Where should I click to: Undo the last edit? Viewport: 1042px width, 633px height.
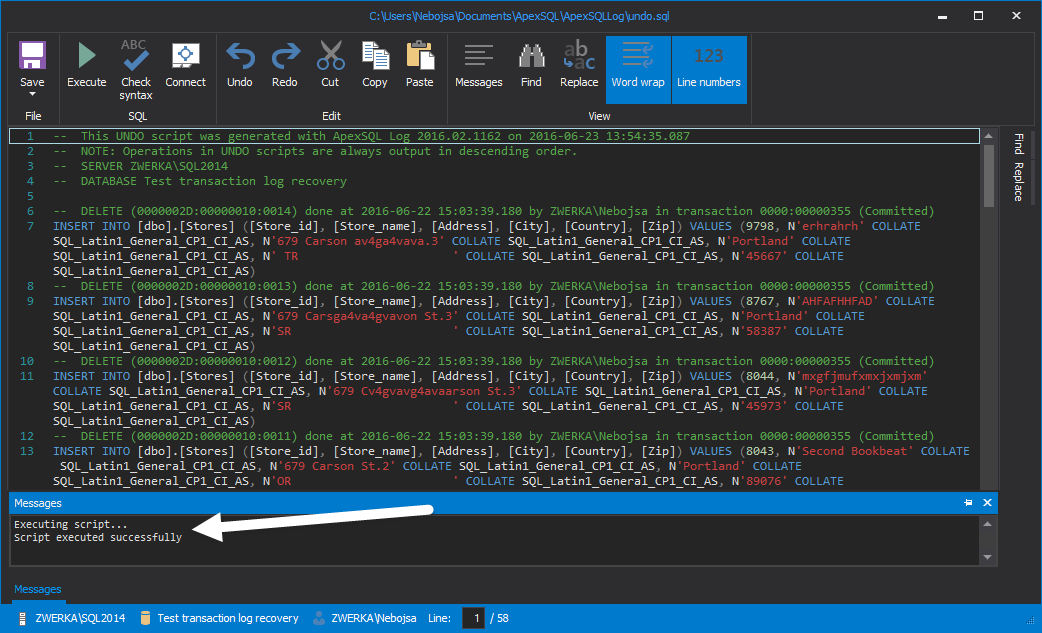point(240,64)
